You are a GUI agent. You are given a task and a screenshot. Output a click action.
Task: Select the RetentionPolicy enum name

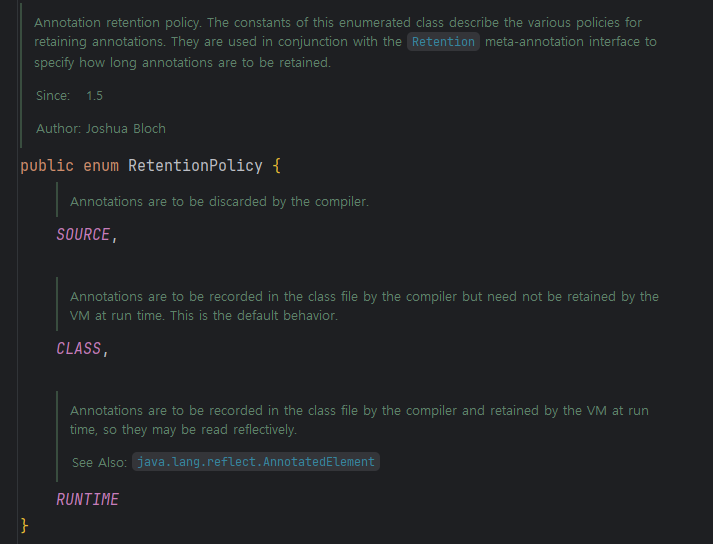click(195, 165)
